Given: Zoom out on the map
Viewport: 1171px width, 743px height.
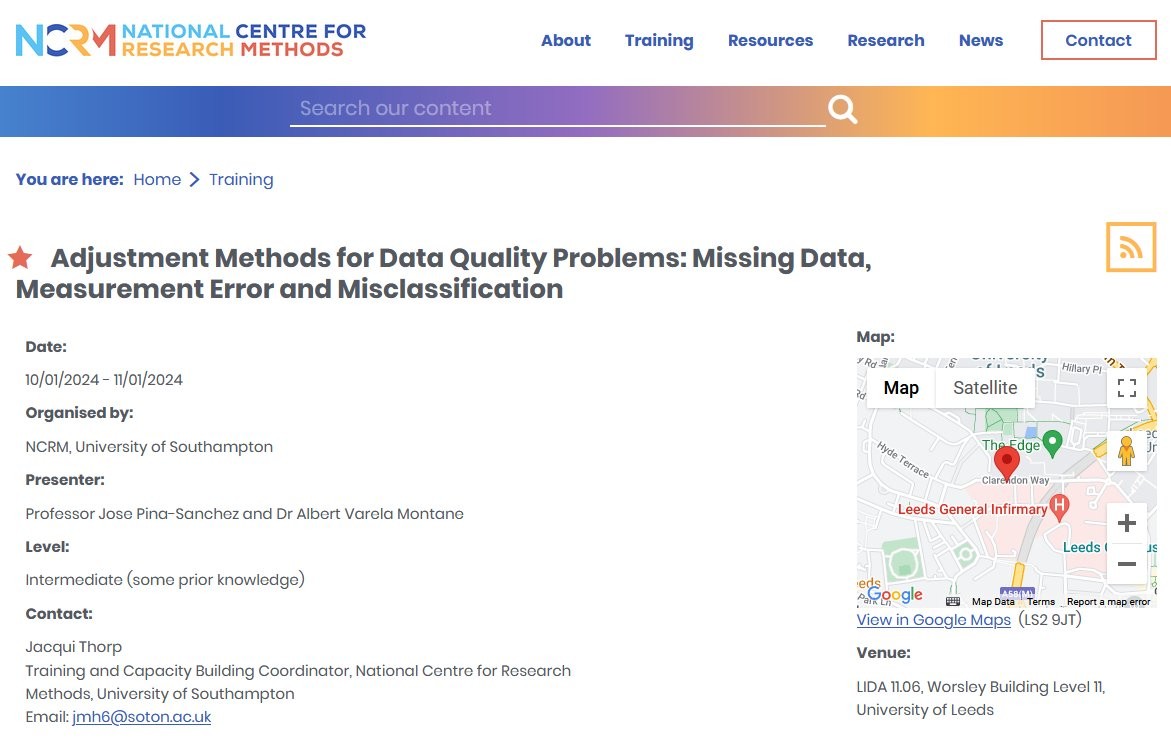Looking at the screenshot, I should [x=1126, y=564].
